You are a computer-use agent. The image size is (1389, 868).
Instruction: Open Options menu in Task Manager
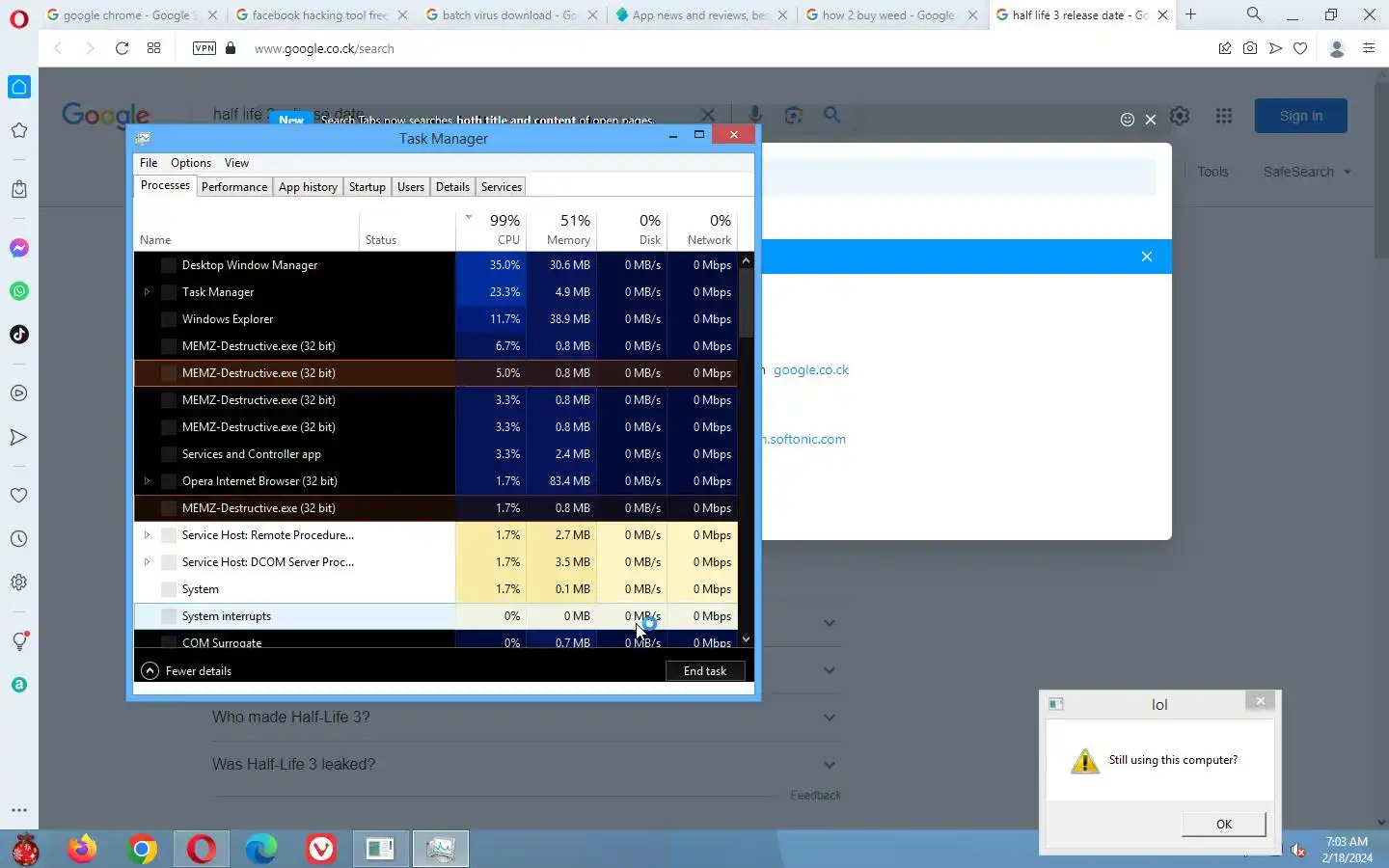pyautogui.click(x=191, y=163)
